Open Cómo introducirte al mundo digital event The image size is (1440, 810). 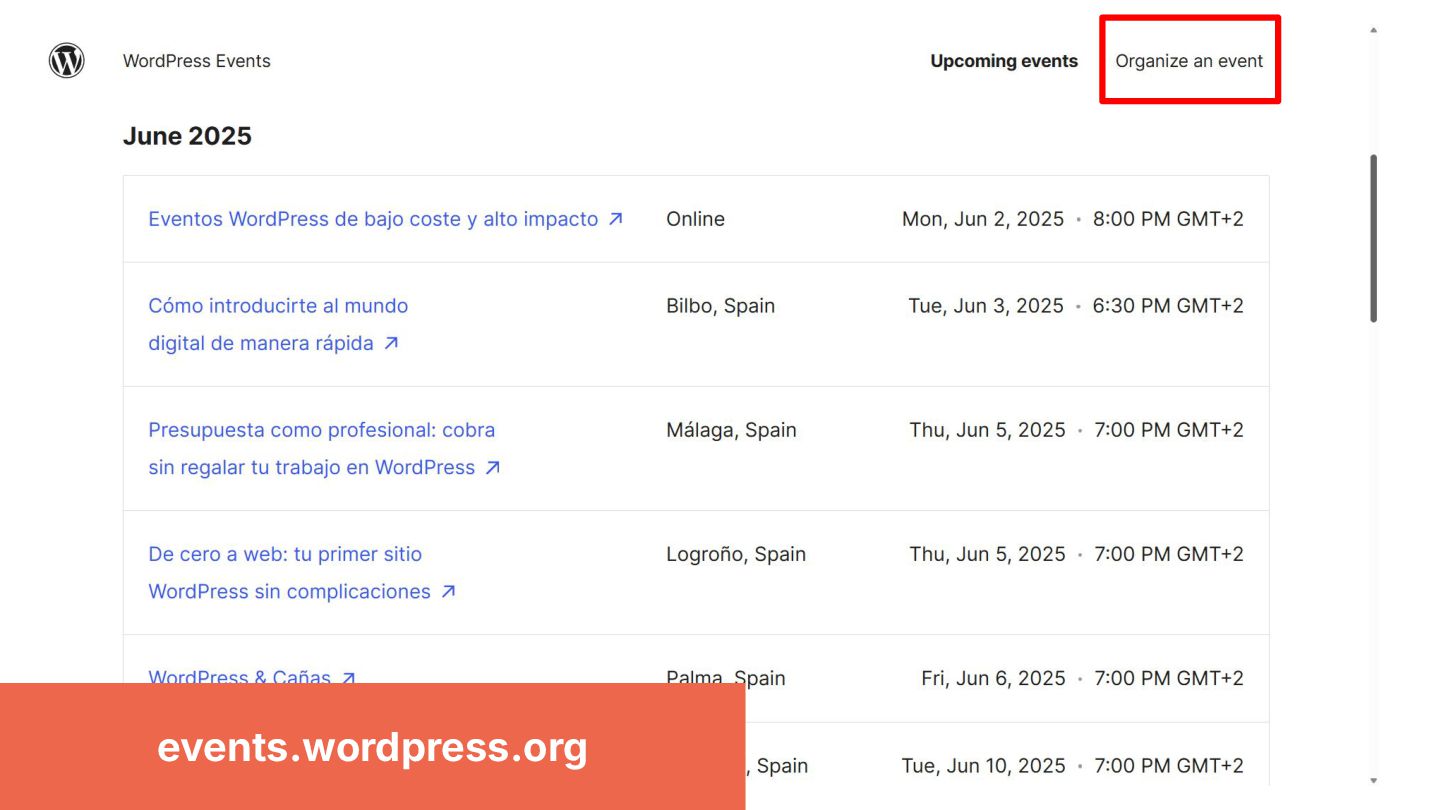click(278, 324)
